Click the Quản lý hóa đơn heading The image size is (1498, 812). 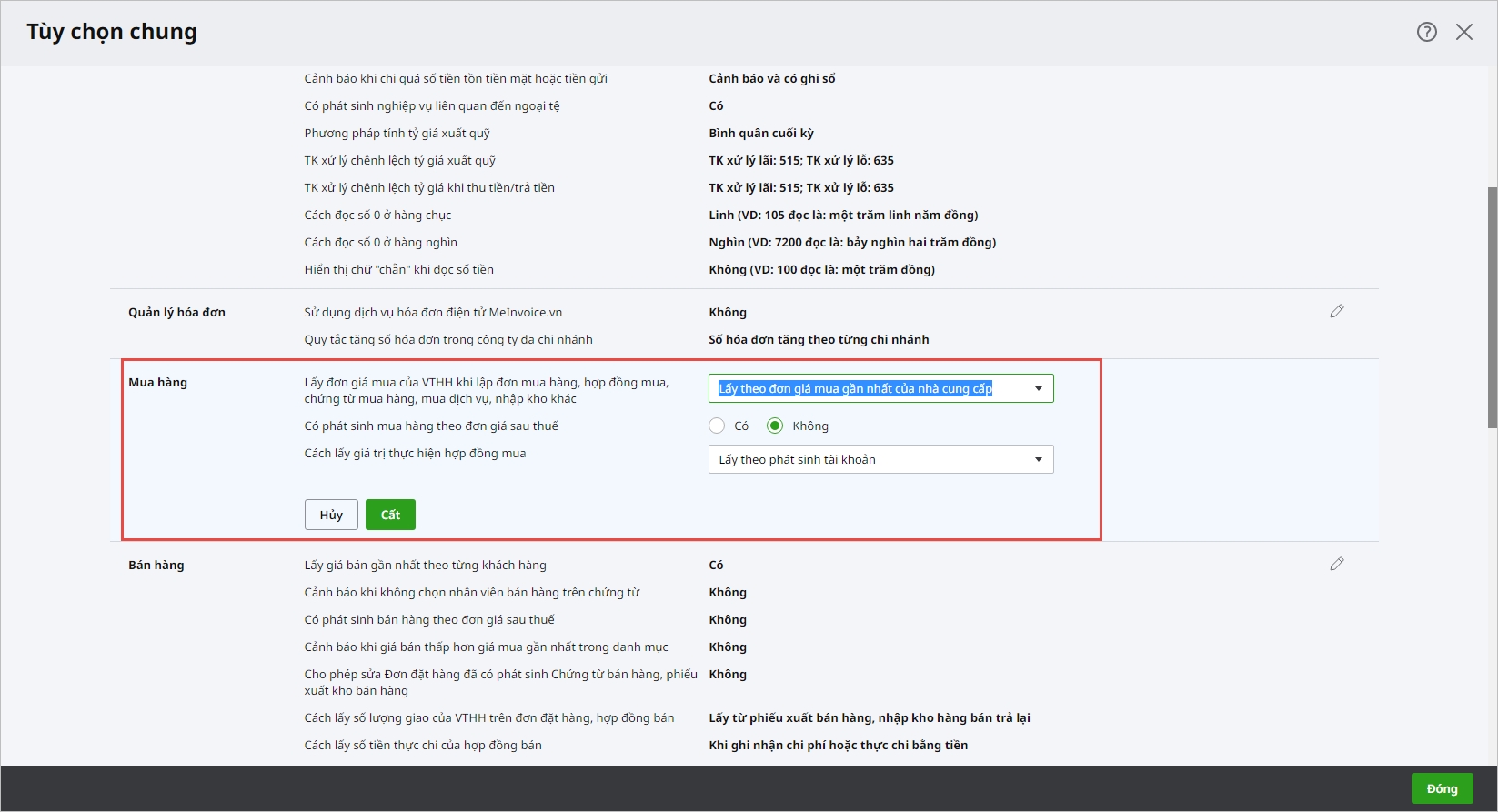[x=176, y=312]
